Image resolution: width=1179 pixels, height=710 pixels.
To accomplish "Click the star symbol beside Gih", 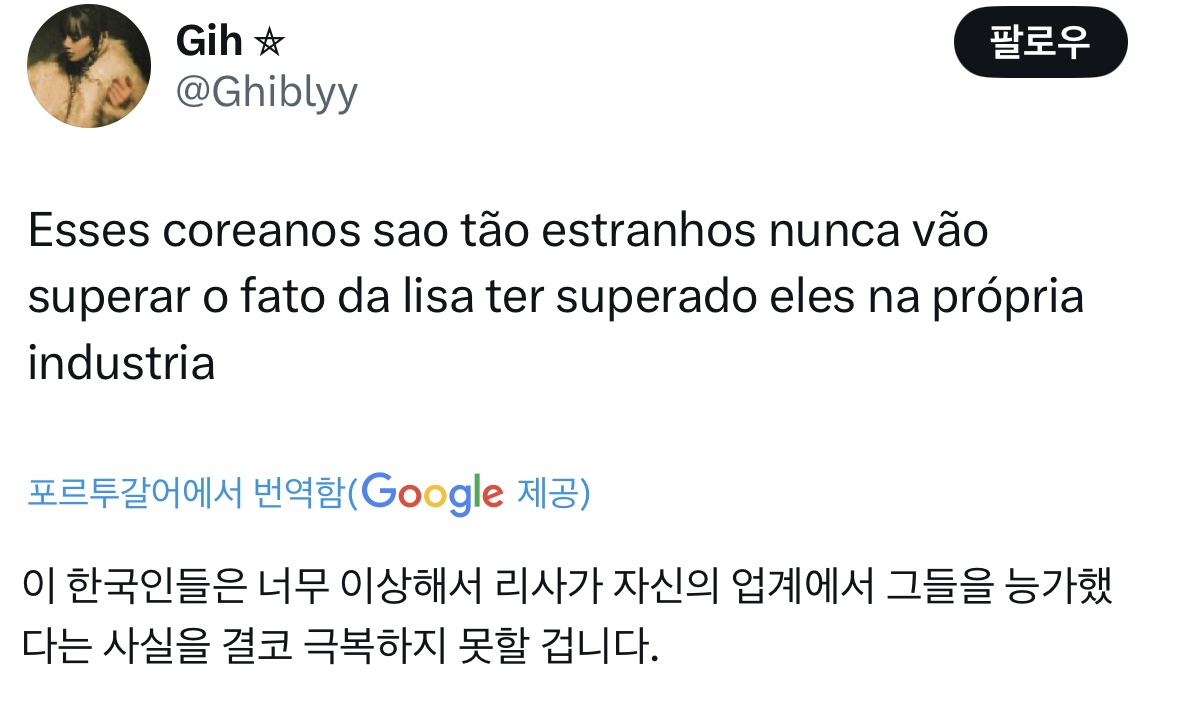I will click(271, 43).
